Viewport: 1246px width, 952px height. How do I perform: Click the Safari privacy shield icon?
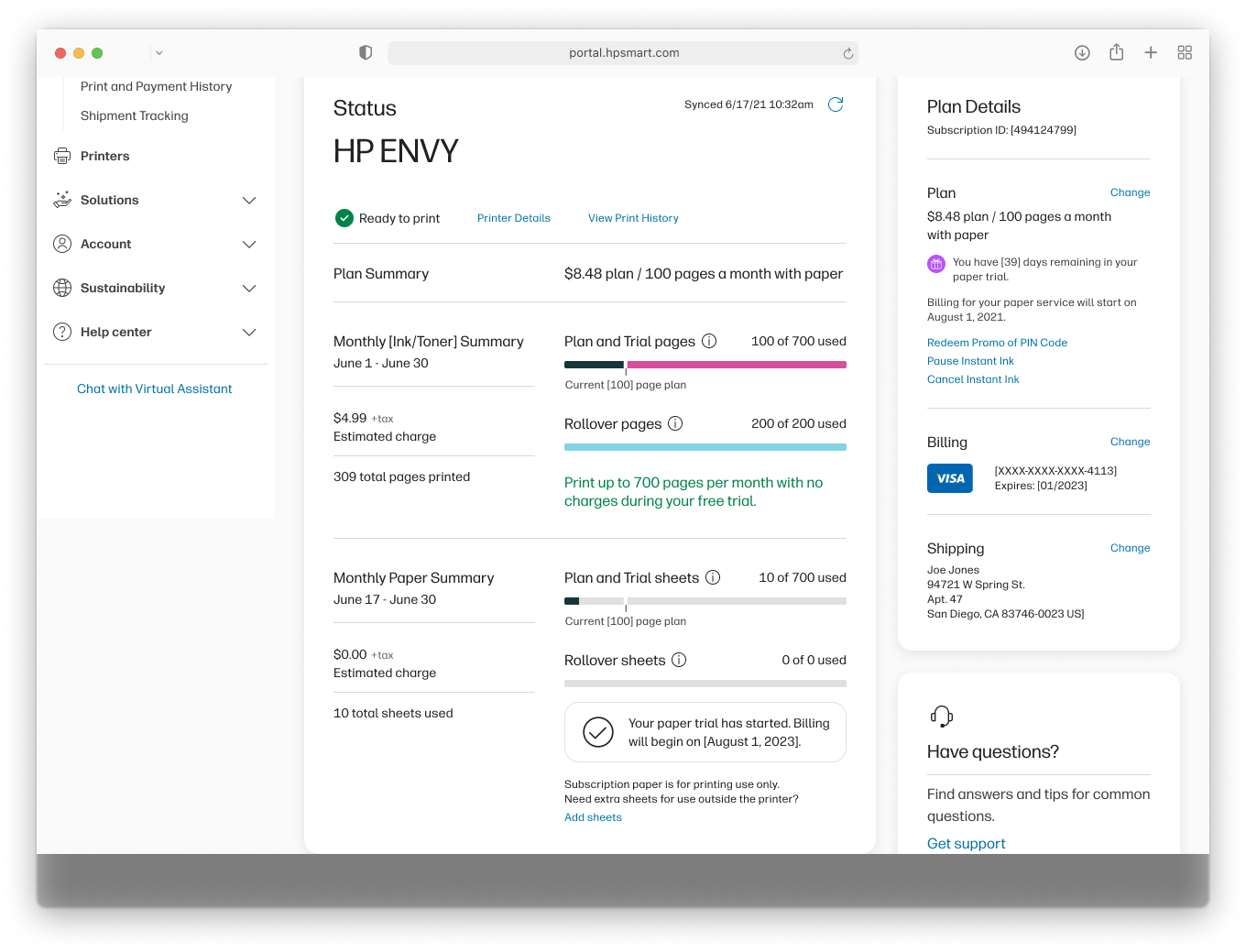366,53
